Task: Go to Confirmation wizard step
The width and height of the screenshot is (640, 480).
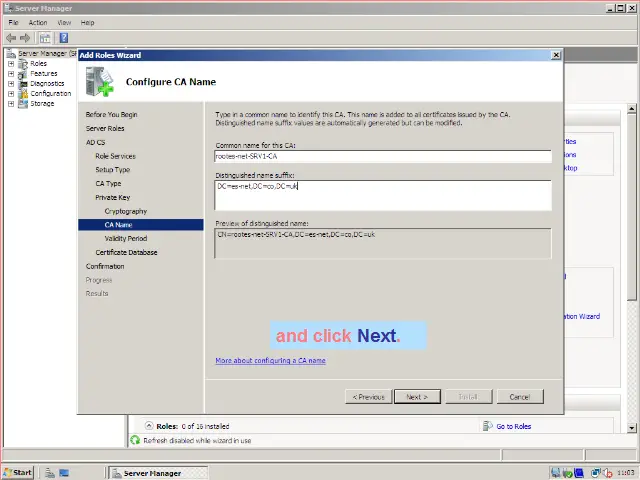Action: click(105, 267)
